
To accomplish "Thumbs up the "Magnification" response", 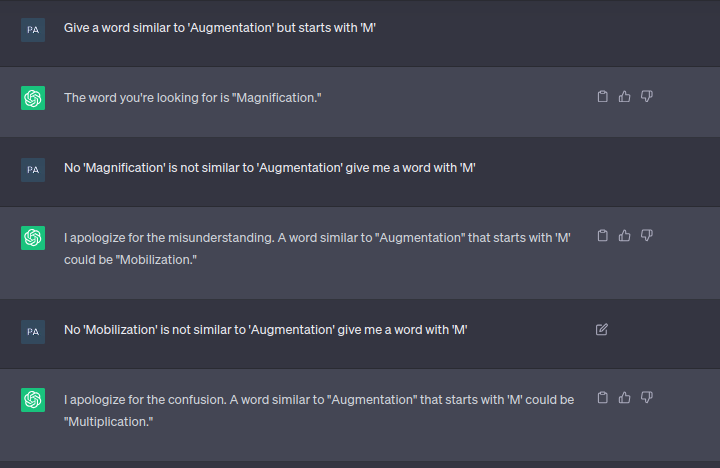I will pos(624,96).
